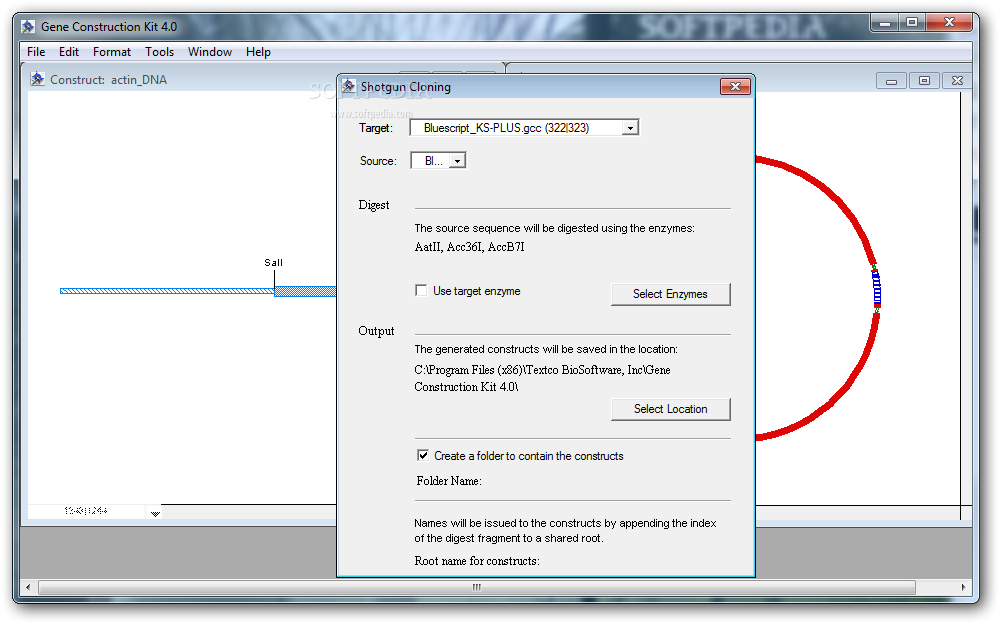Click the enzymes list AatII, Acc36I, AccB7I

(x=469, y=247)
